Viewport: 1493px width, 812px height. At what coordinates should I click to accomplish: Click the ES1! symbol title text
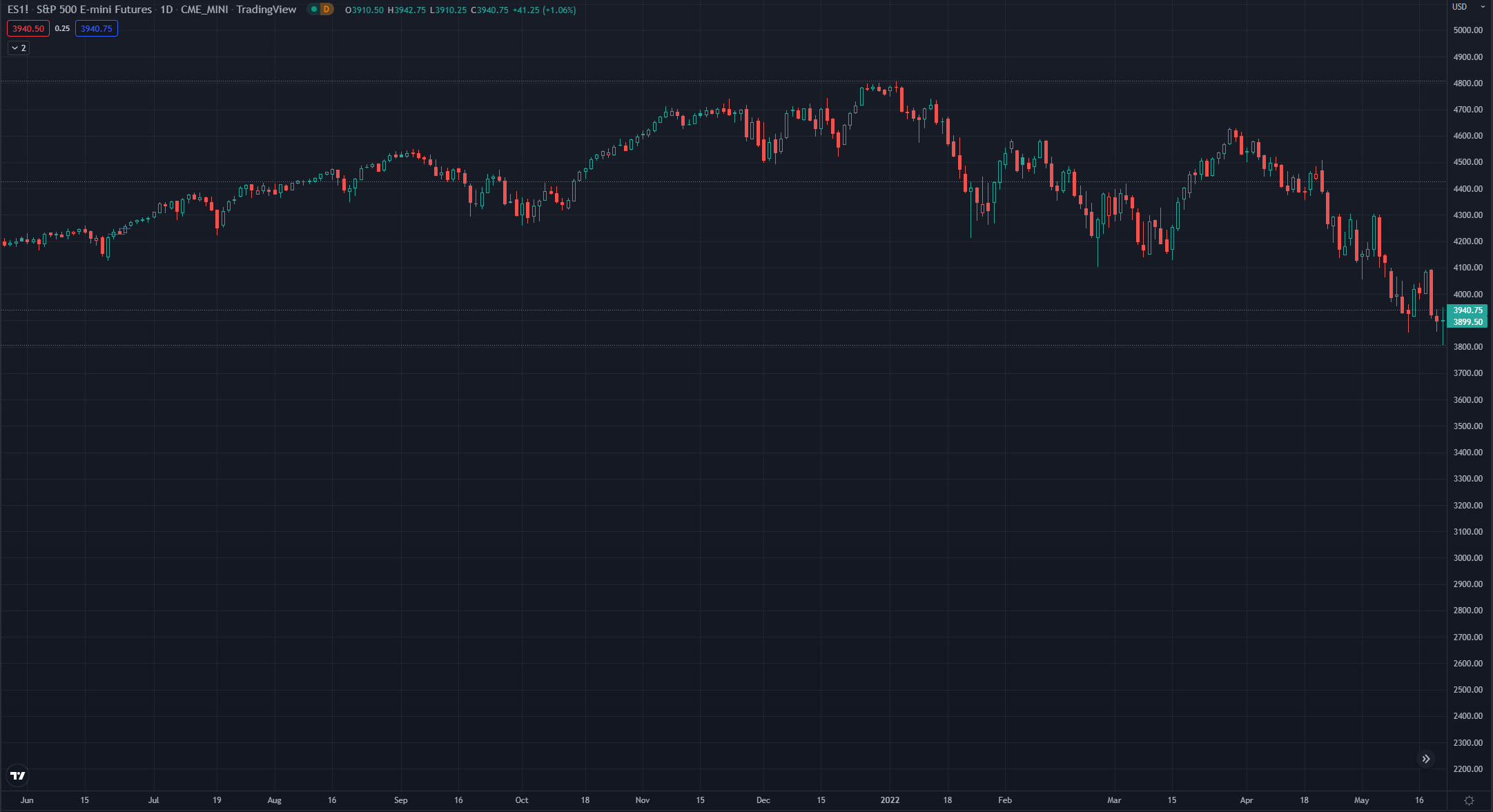(18, 10)
